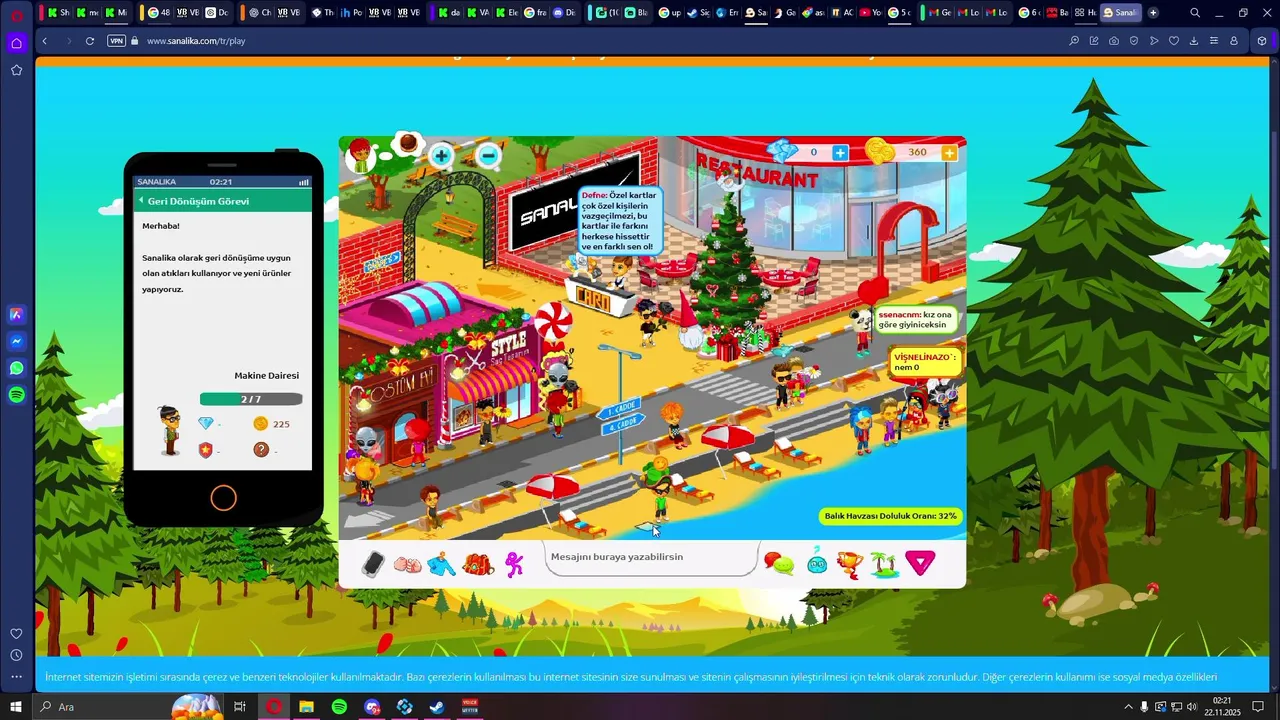Open Aria AI icon in sidebar

pos(16,314)
